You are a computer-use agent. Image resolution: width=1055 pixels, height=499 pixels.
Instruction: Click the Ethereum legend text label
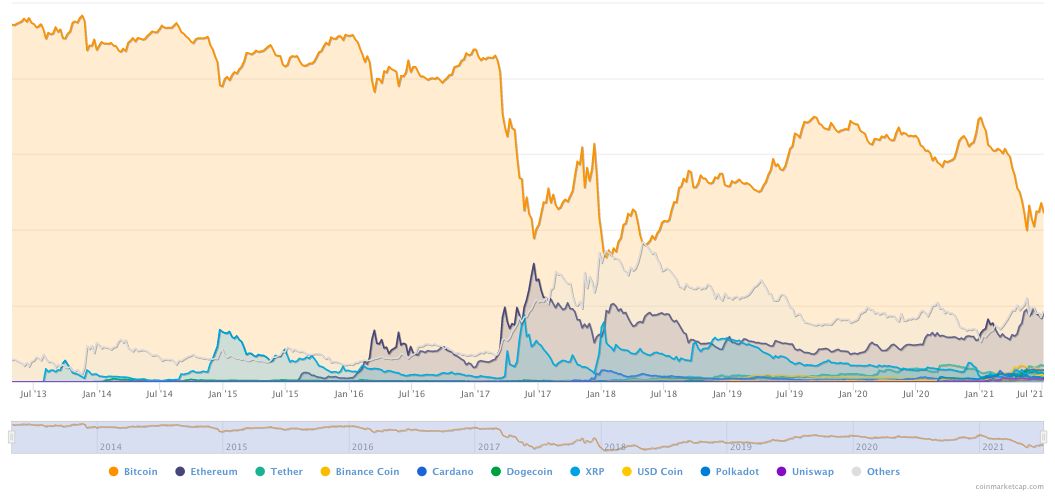pyautogui.click(x=214, y=472)
